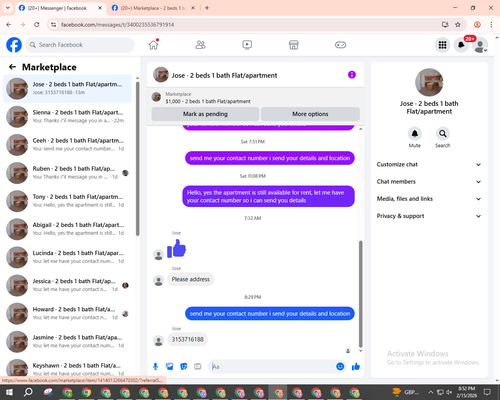The image size is (500, 400).
Task: Open the Marketplace storefront icon
Action: click(294, 45)
